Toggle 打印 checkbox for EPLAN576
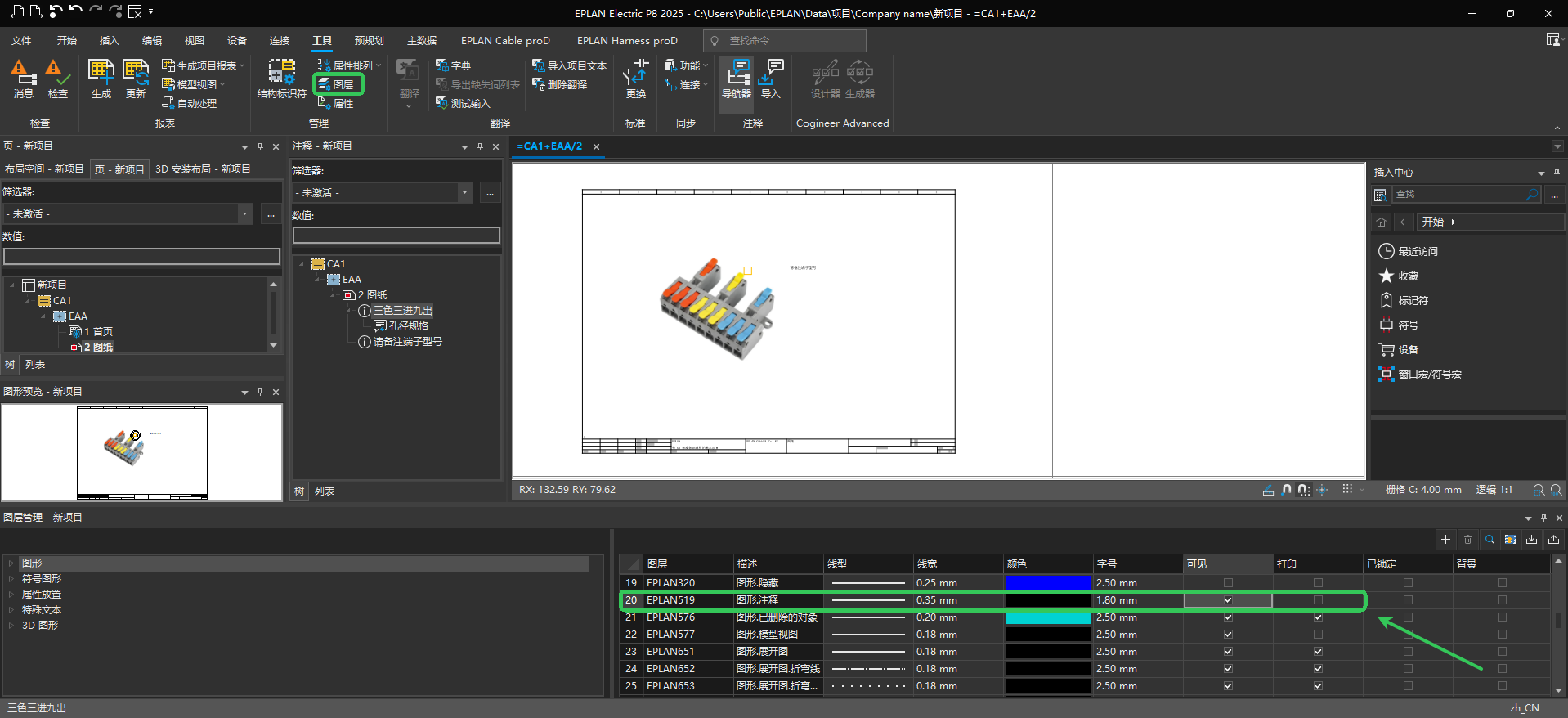 point(1318,617)
